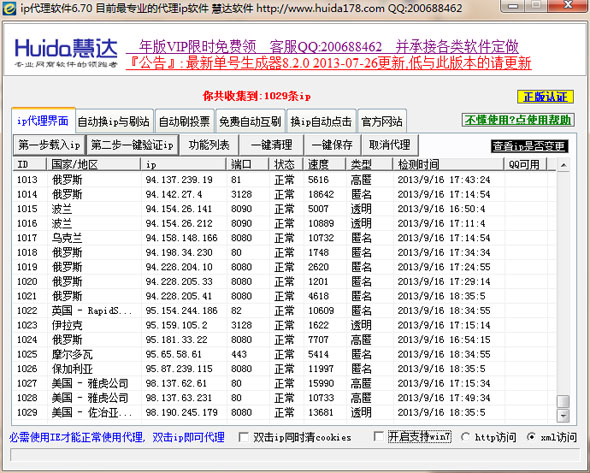The width and height of the screenshot is (590, 473).
Task: Sort by the 类型 column header
Action: pyautogui.click(x=370, y=164)
